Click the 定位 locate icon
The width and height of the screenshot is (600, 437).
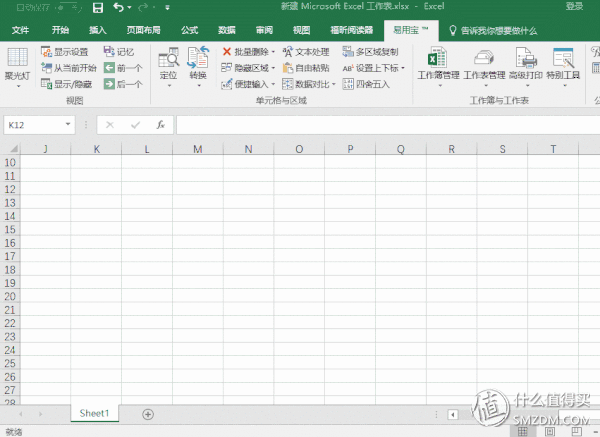click(168, 62)
